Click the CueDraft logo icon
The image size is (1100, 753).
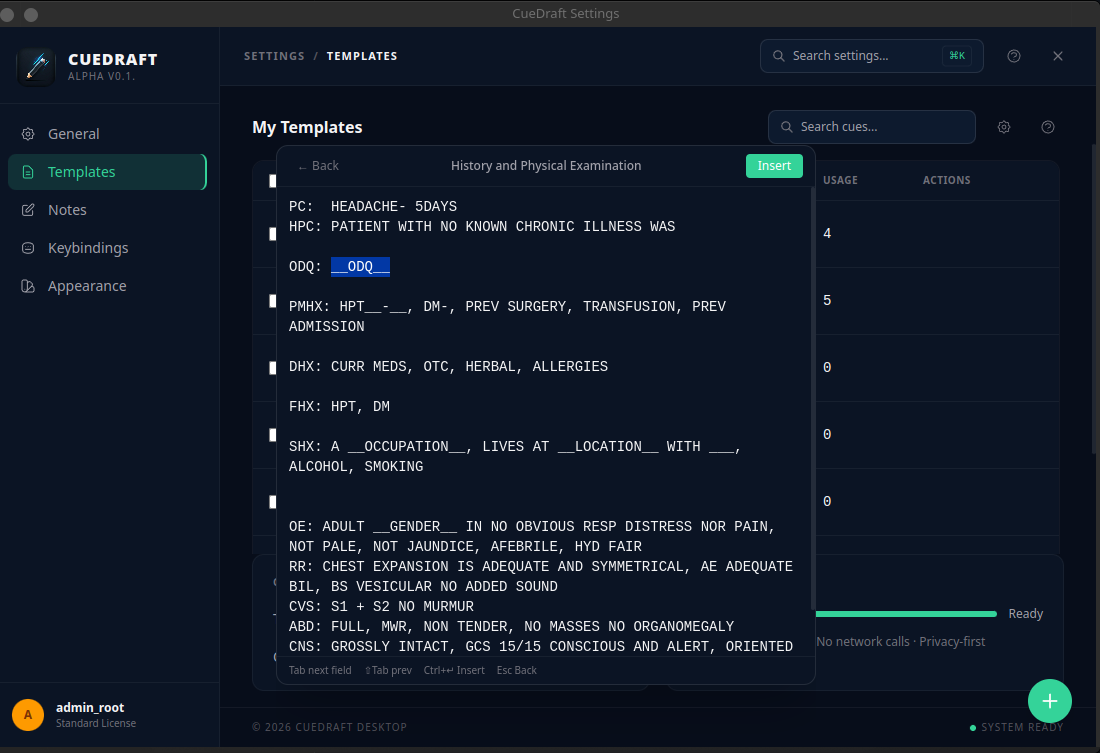coord(36,65)
